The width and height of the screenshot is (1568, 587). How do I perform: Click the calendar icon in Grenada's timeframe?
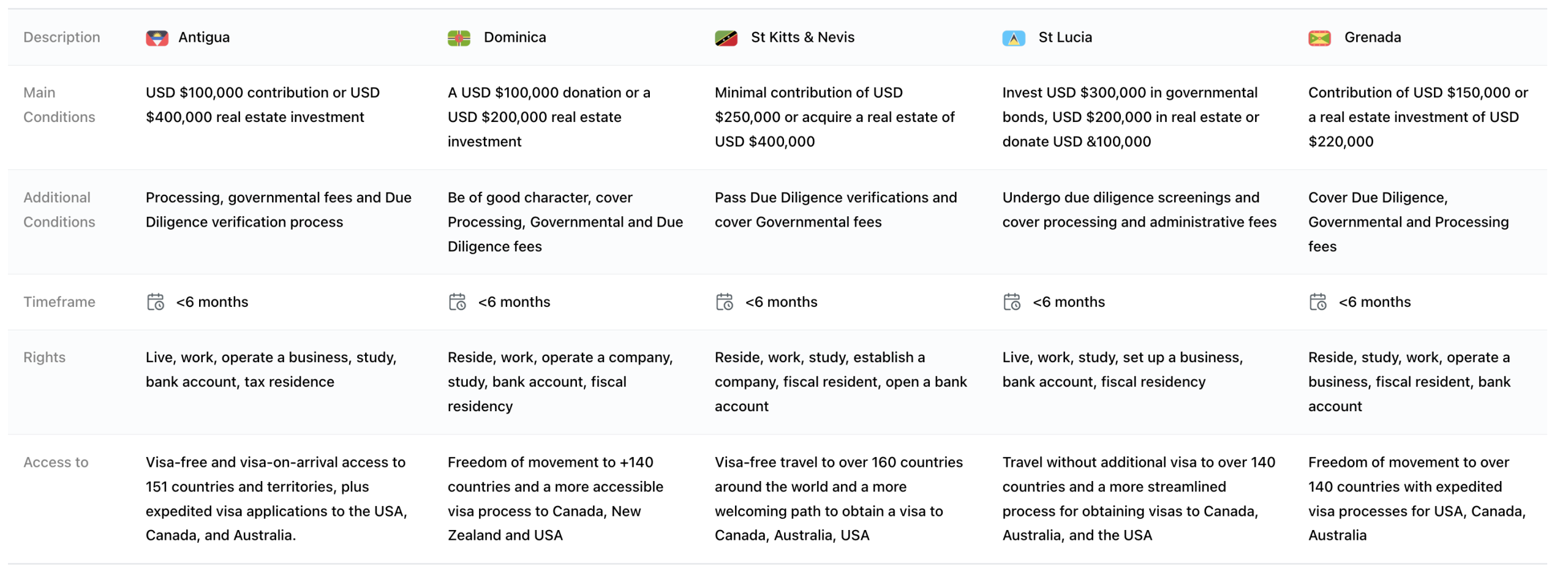click(1317, 301)
